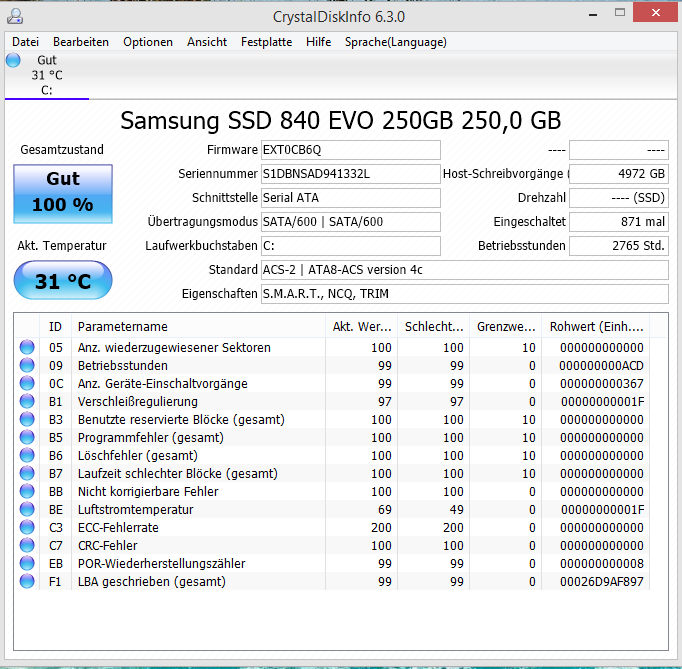Click the Grenzwe... column header

tap(505, 327)
